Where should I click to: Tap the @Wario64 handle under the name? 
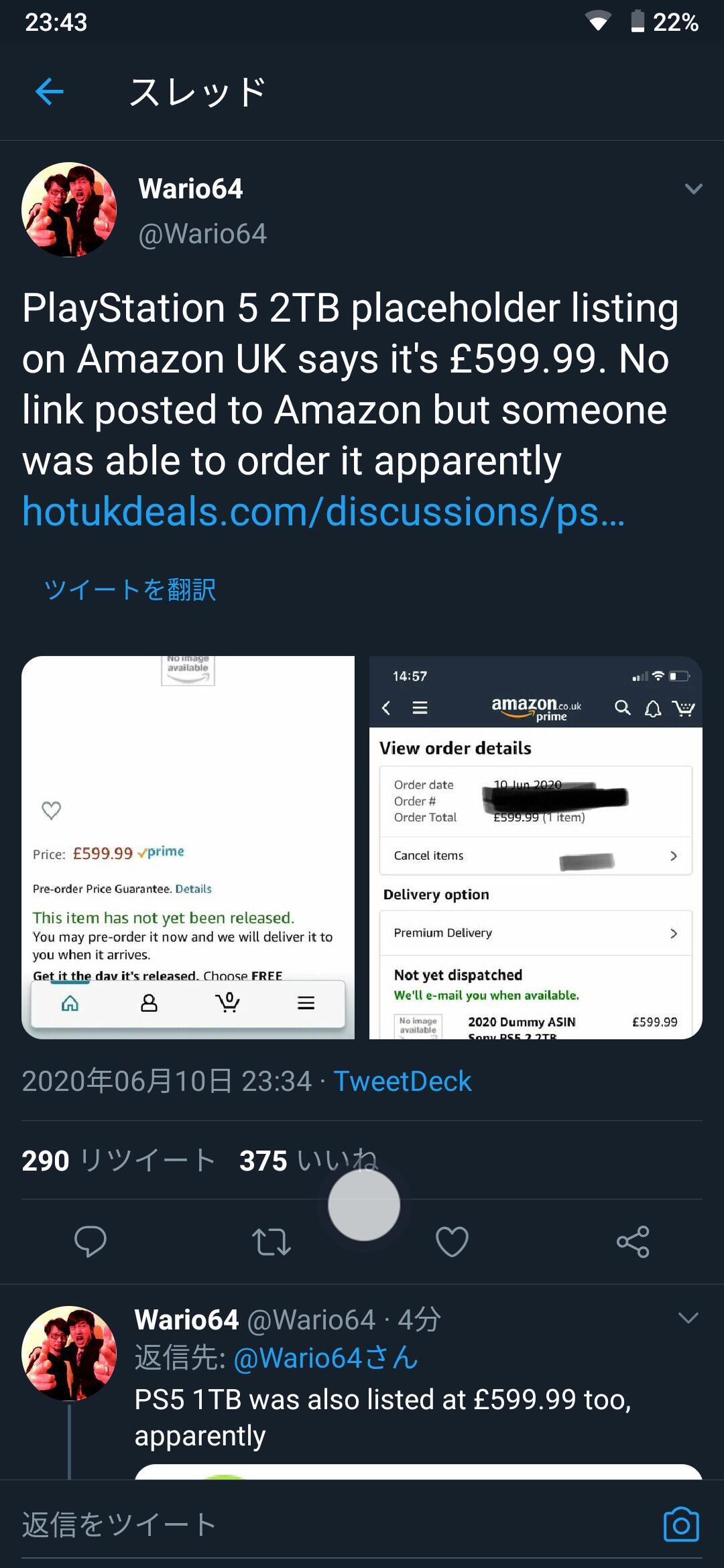202,234
